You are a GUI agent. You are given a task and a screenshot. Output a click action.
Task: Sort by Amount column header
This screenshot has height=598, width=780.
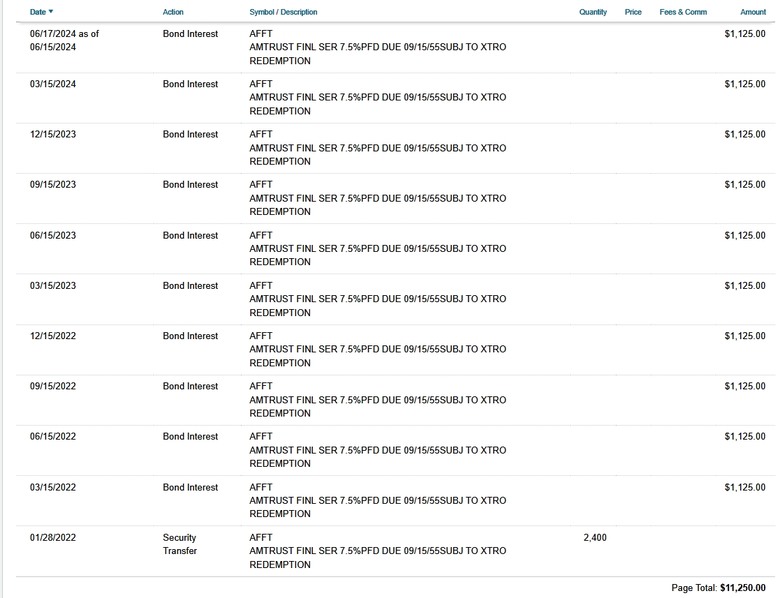[x=753, y=12]
